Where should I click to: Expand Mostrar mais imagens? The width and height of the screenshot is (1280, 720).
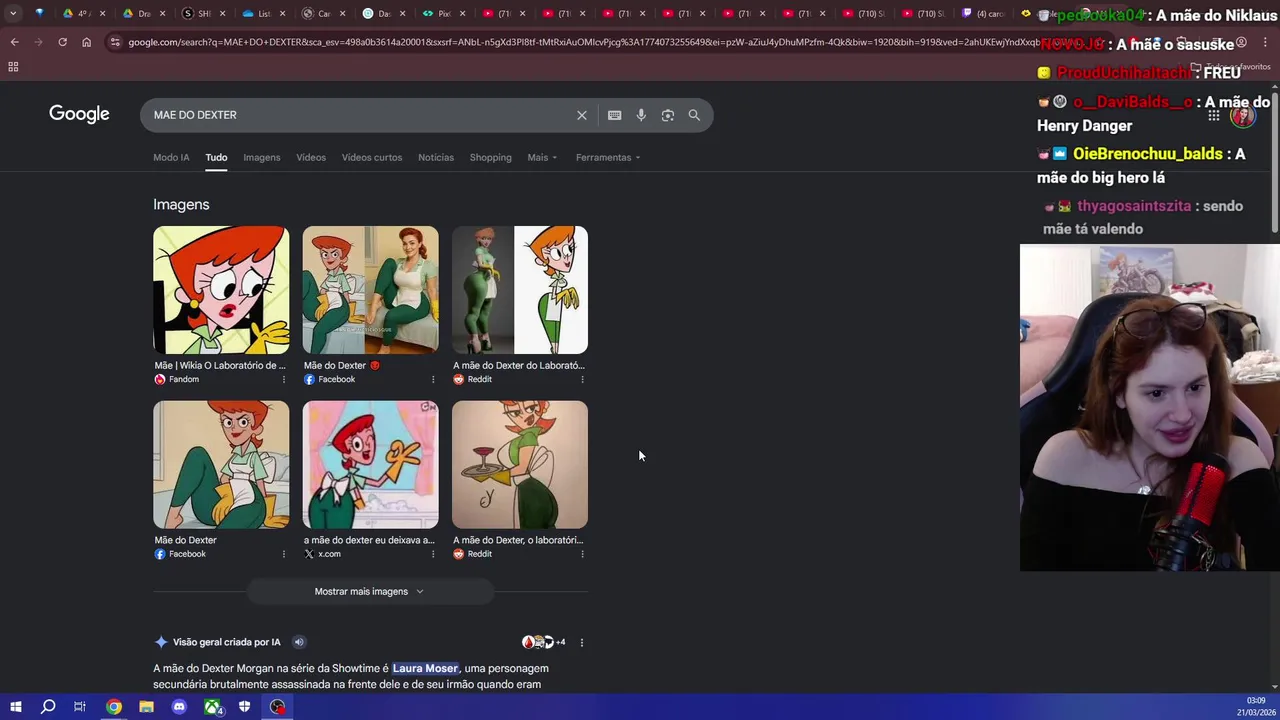click(370, 591)
